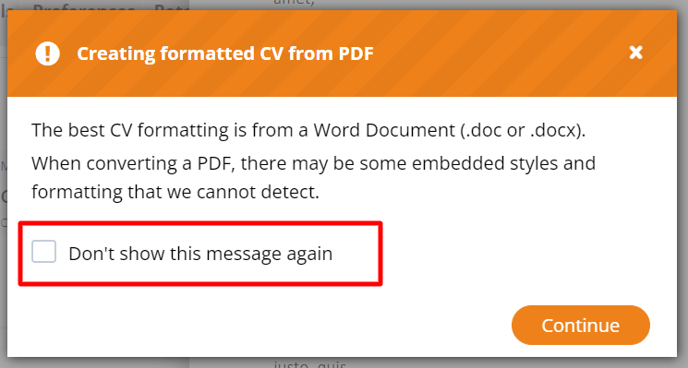Click the 'justo, quis' background text
Screen dimensions: 688x368
(x=309, y=364)
